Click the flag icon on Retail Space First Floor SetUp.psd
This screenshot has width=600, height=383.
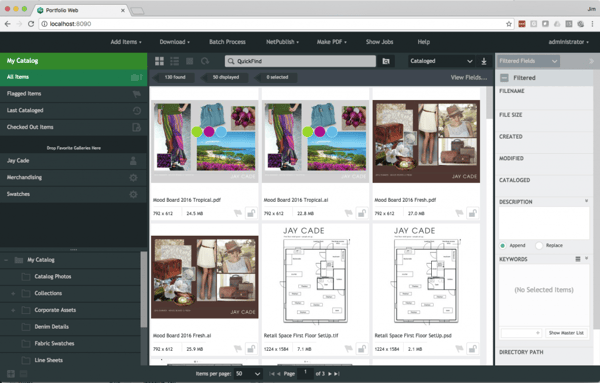coord(459,349)
